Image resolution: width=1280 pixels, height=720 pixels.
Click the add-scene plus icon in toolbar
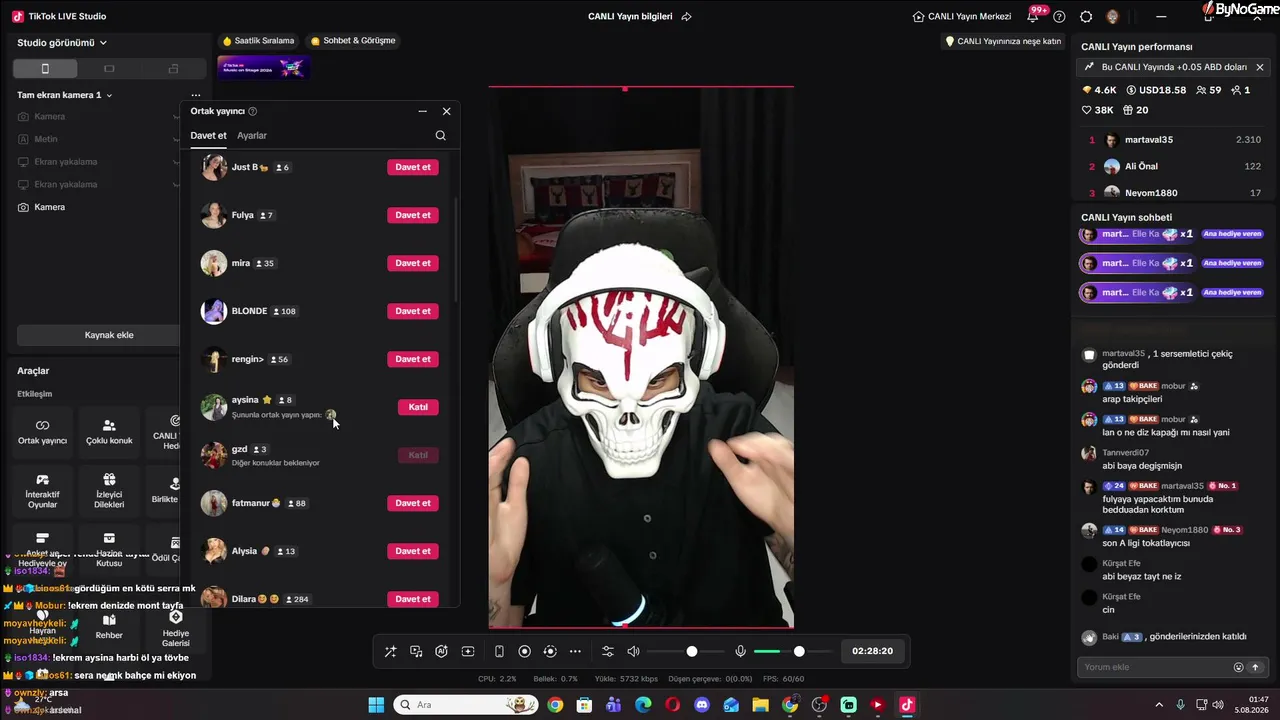click(x=467, y=651)
